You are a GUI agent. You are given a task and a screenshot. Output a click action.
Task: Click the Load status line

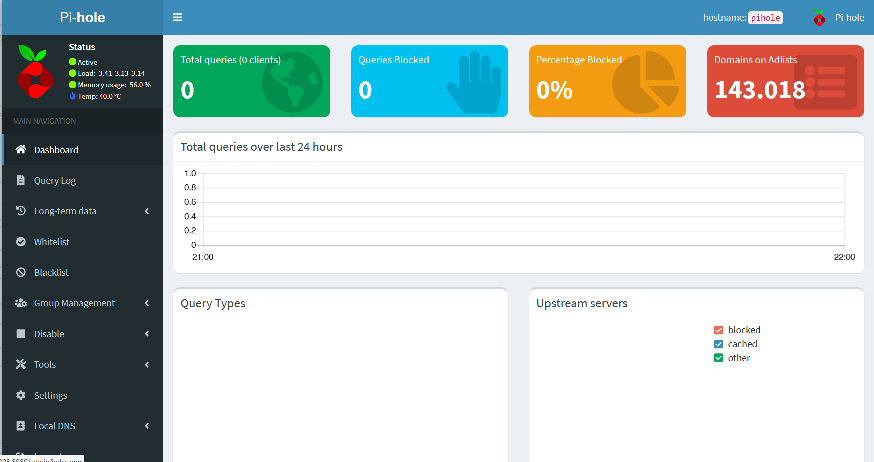point(107,73)
